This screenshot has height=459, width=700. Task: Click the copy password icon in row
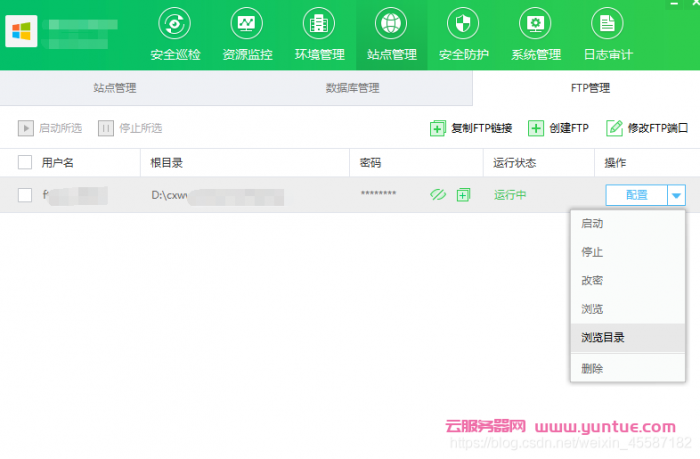click(x=463, y=195)
